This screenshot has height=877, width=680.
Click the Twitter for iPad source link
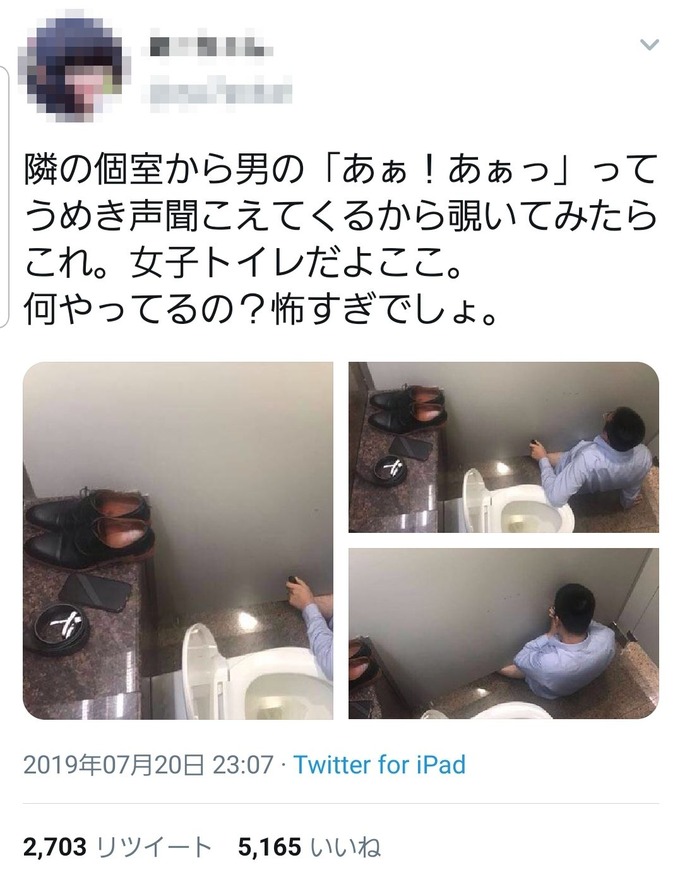tap(380, 765)
